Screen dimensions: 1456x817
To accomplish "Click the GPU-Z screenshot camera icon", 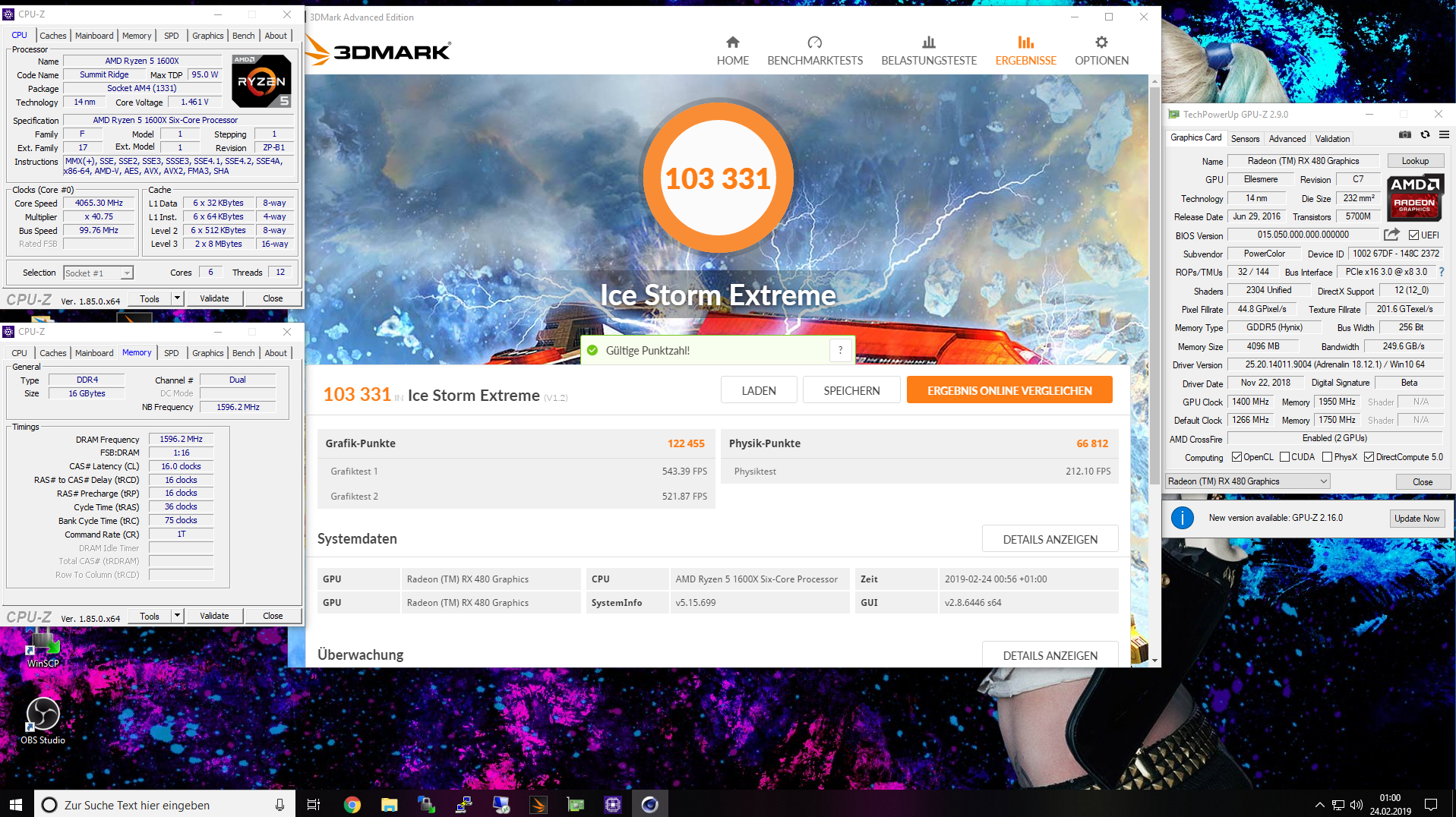I will 1404,135.
